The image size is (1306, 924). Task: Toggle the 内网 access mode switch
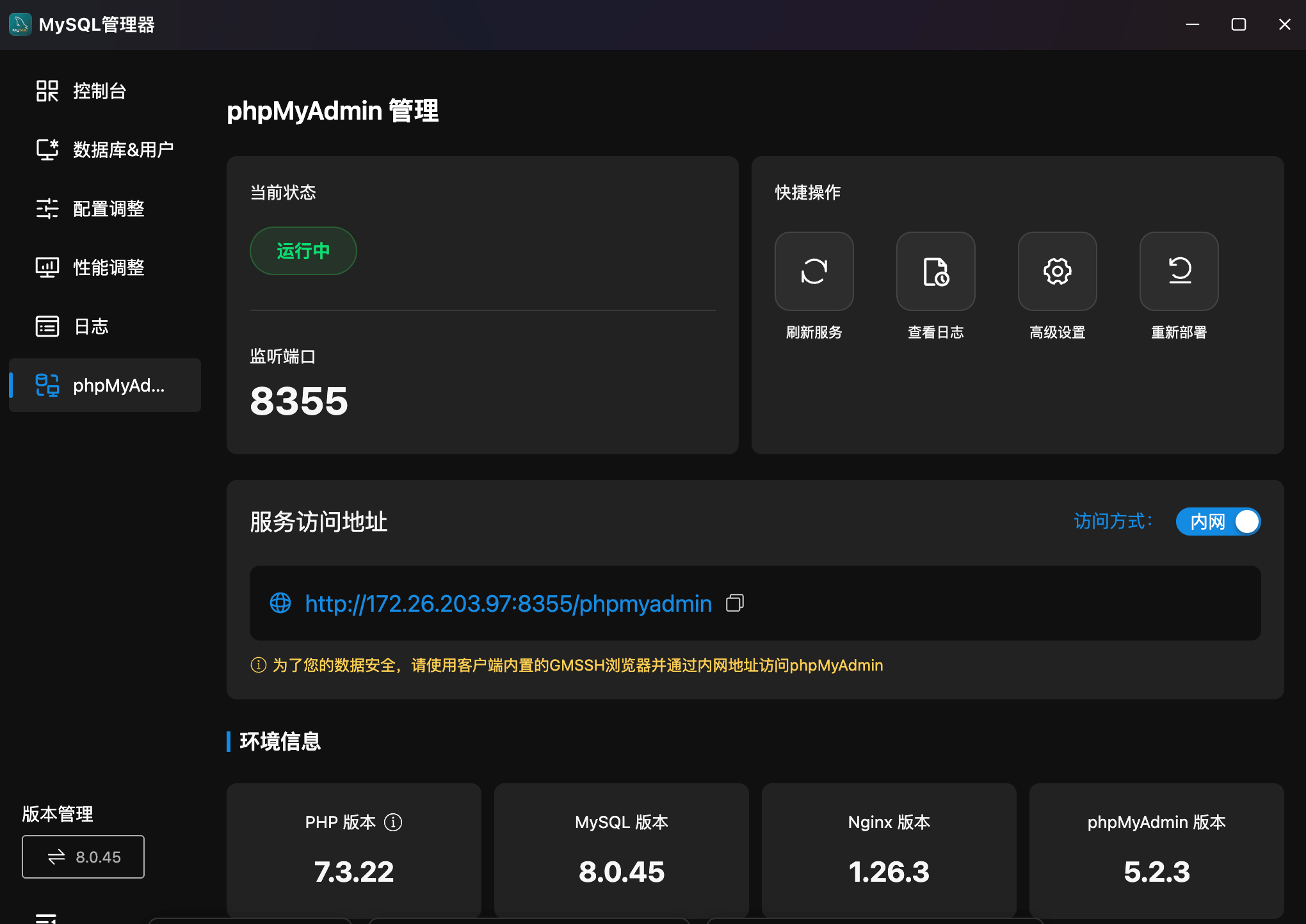[x=1218, y=522]
